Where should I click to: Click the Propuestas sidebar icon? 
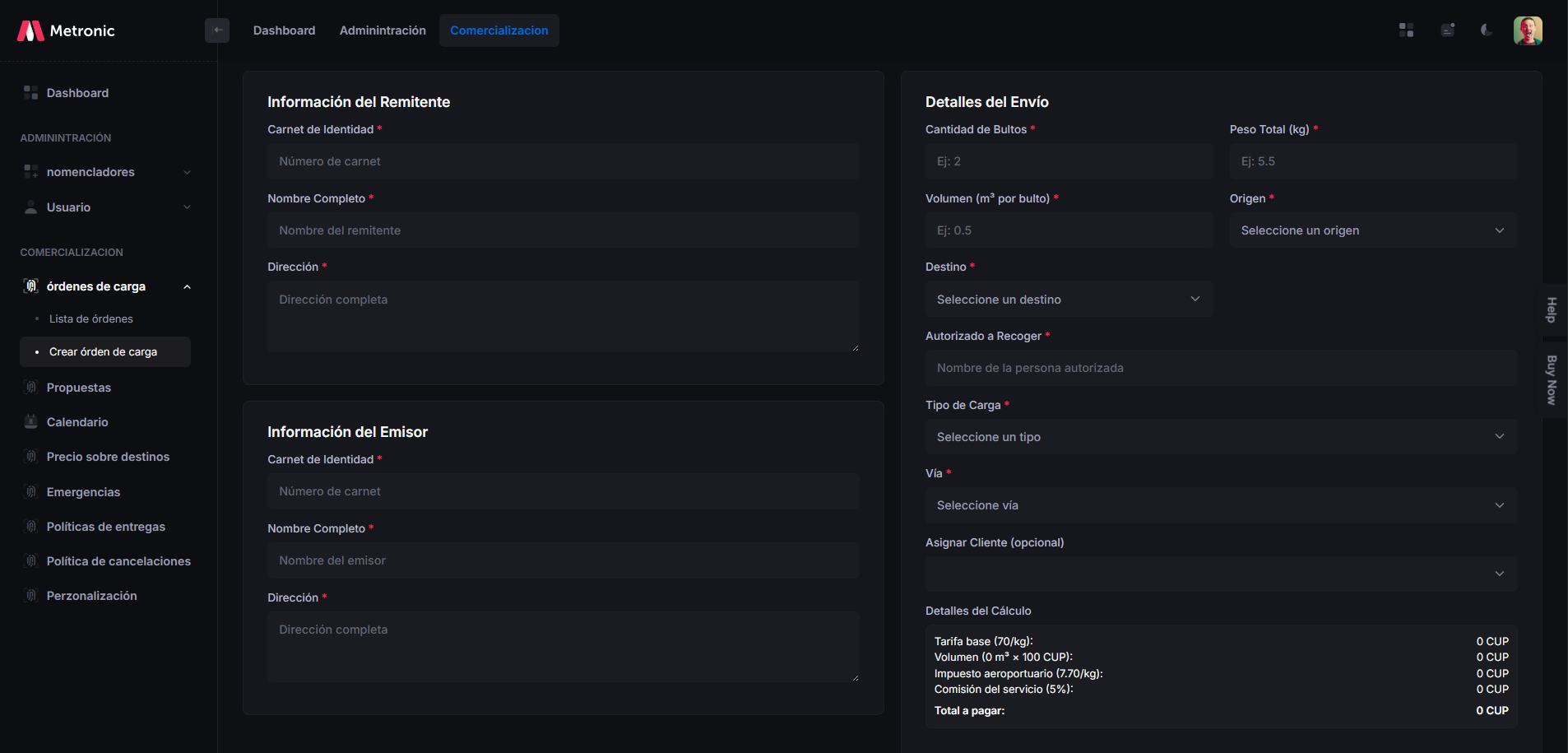(x=31, y=388)
